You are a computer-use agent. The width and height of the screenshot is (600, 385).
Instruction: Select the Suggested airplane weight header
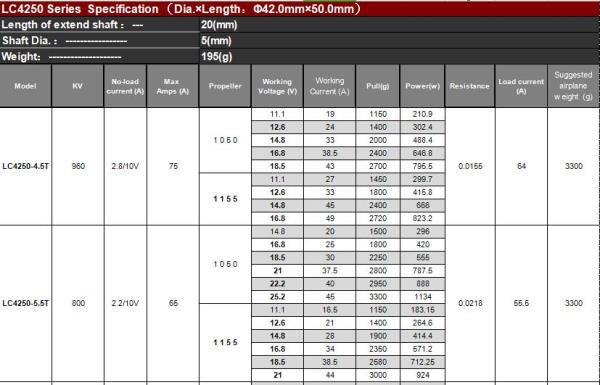(x=573, y=86)
